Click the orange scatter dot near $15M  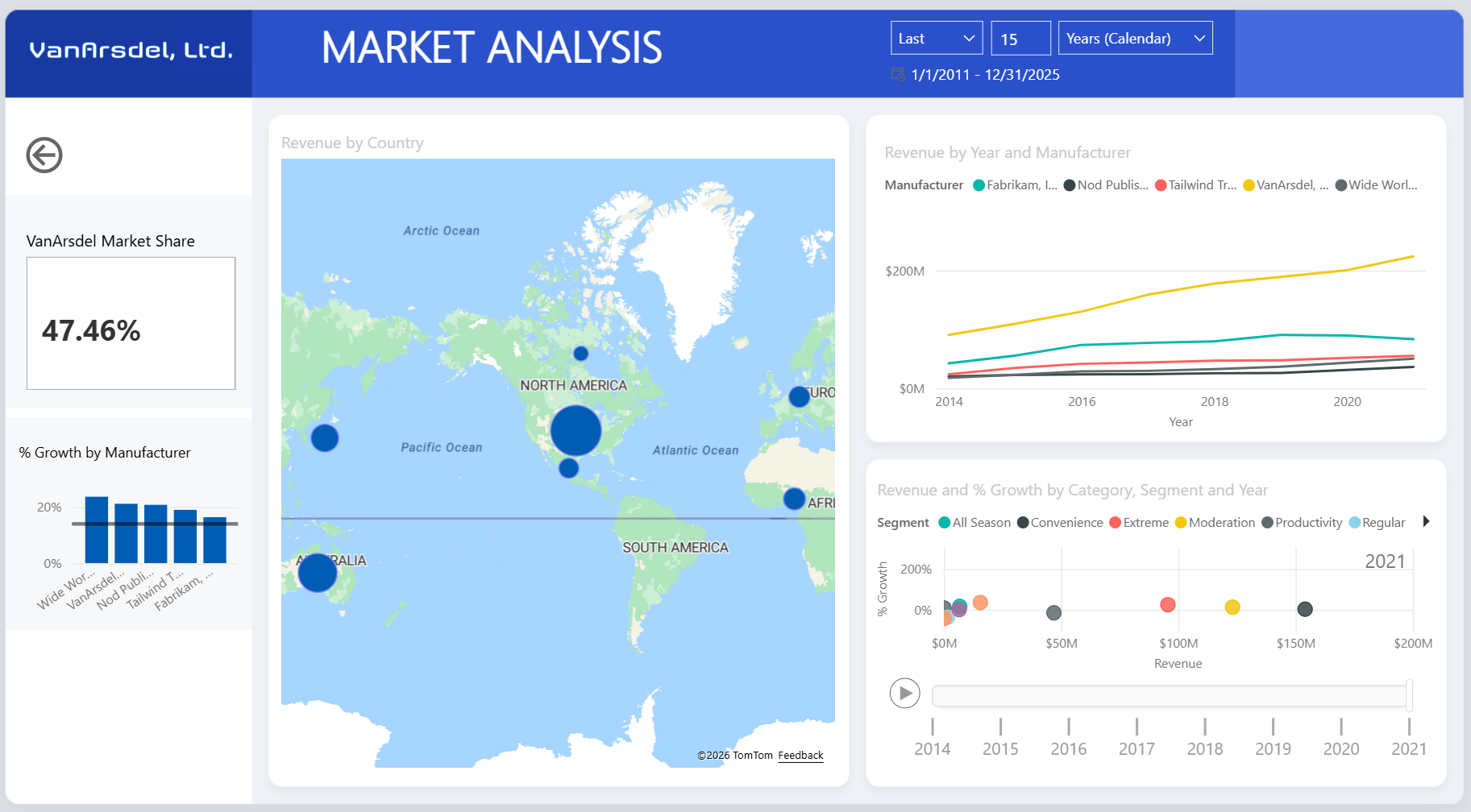(980, 603)
